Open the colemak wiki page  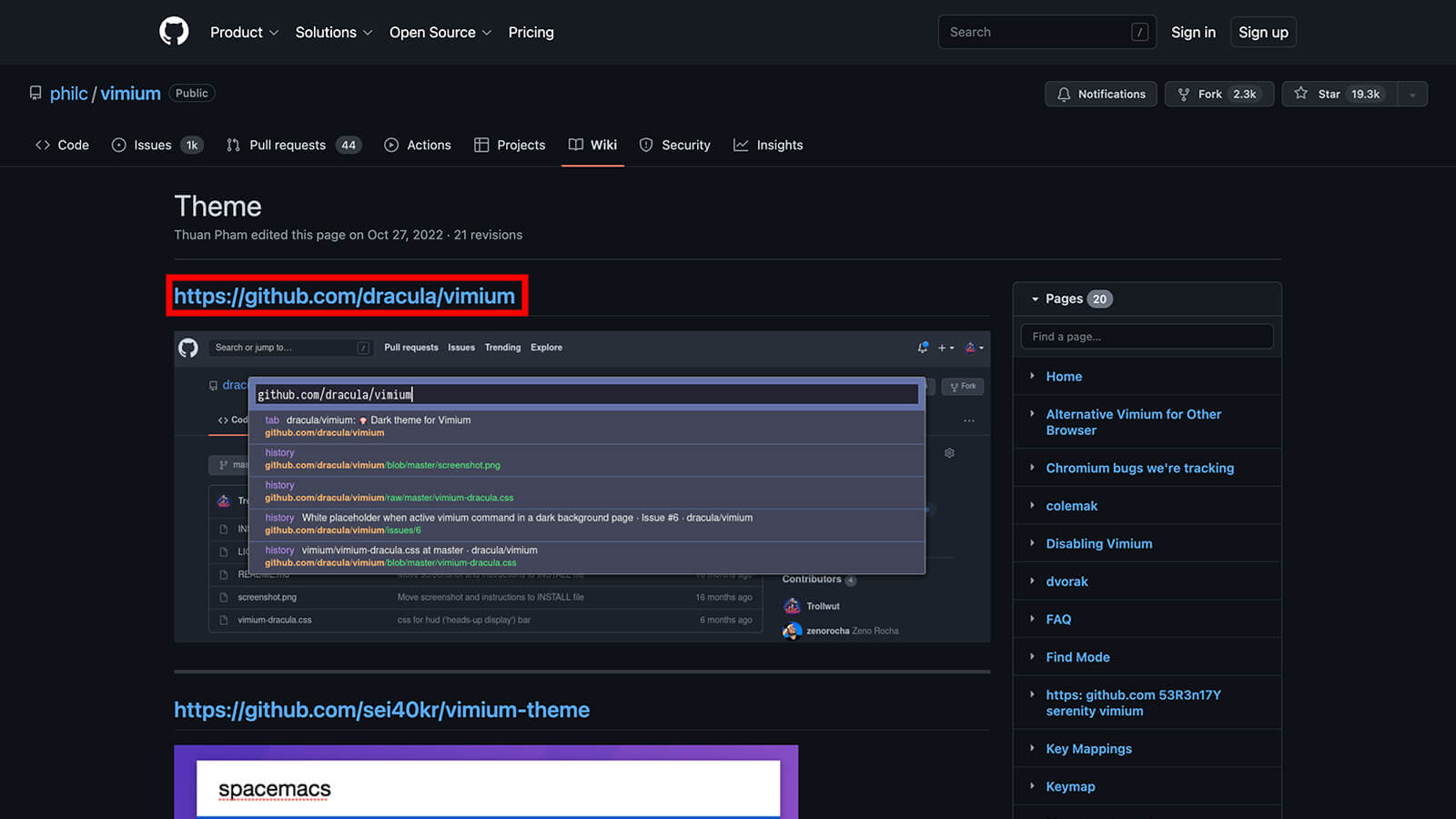(1072, 506)
